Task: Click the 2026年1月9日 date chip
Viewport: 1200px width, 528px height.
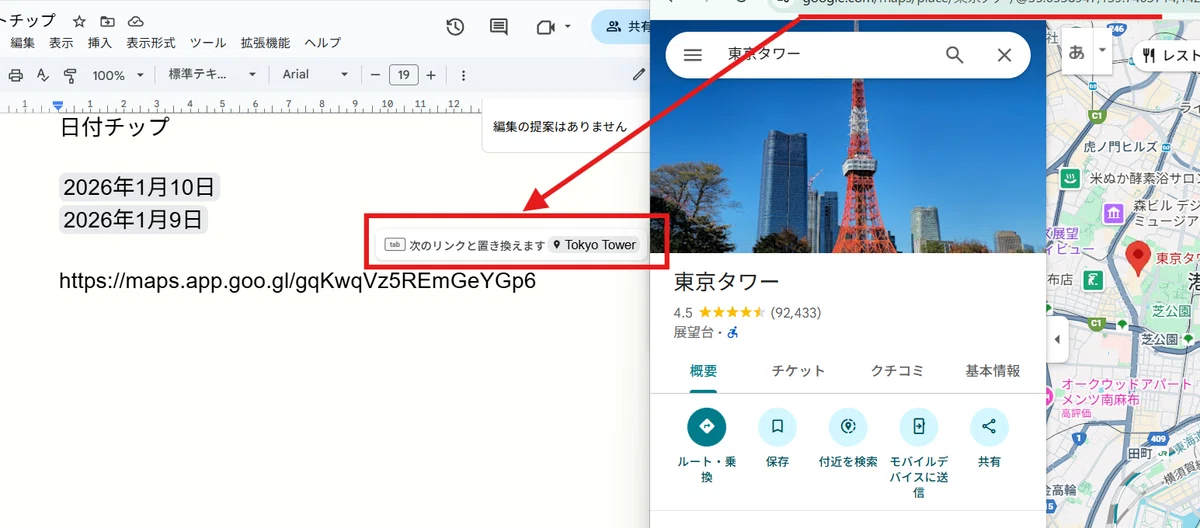Action: click(x=133, y=219)
